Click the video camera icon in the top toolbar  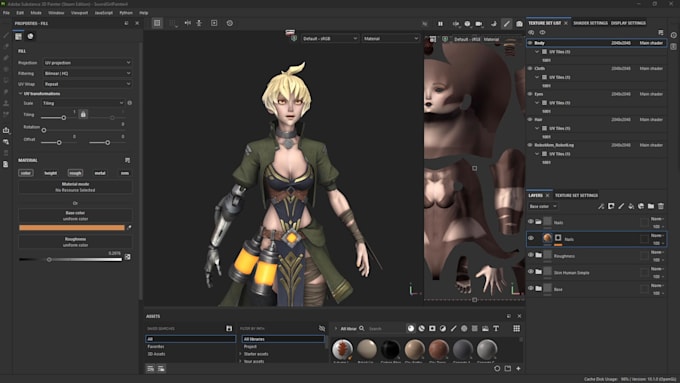479,24
